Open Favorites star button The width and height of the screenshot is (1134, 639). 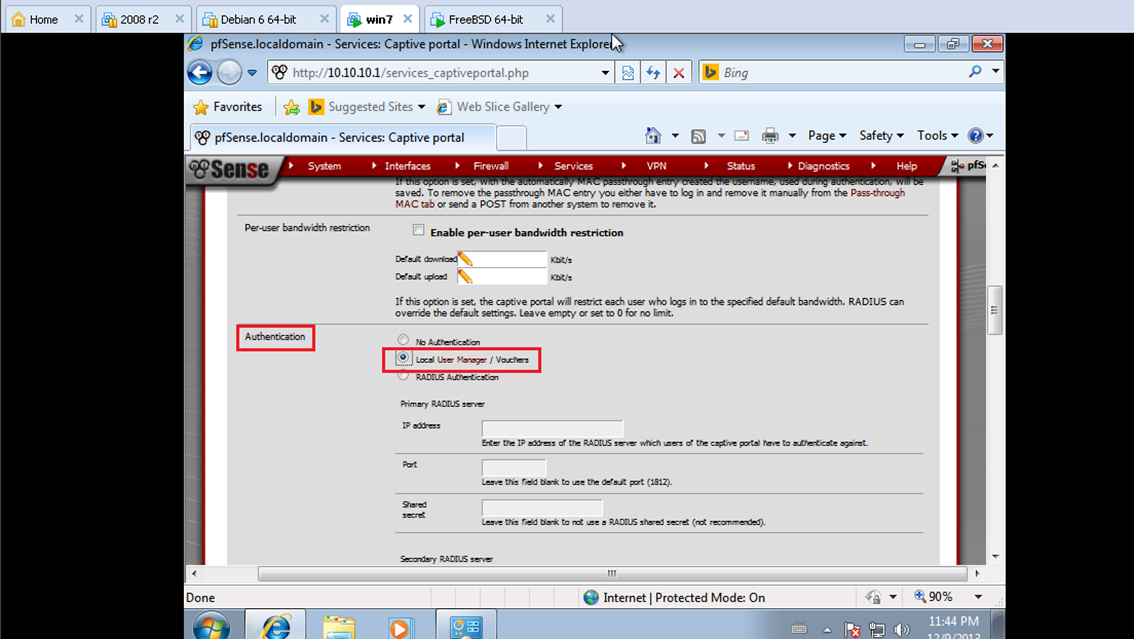pos(227,107)
